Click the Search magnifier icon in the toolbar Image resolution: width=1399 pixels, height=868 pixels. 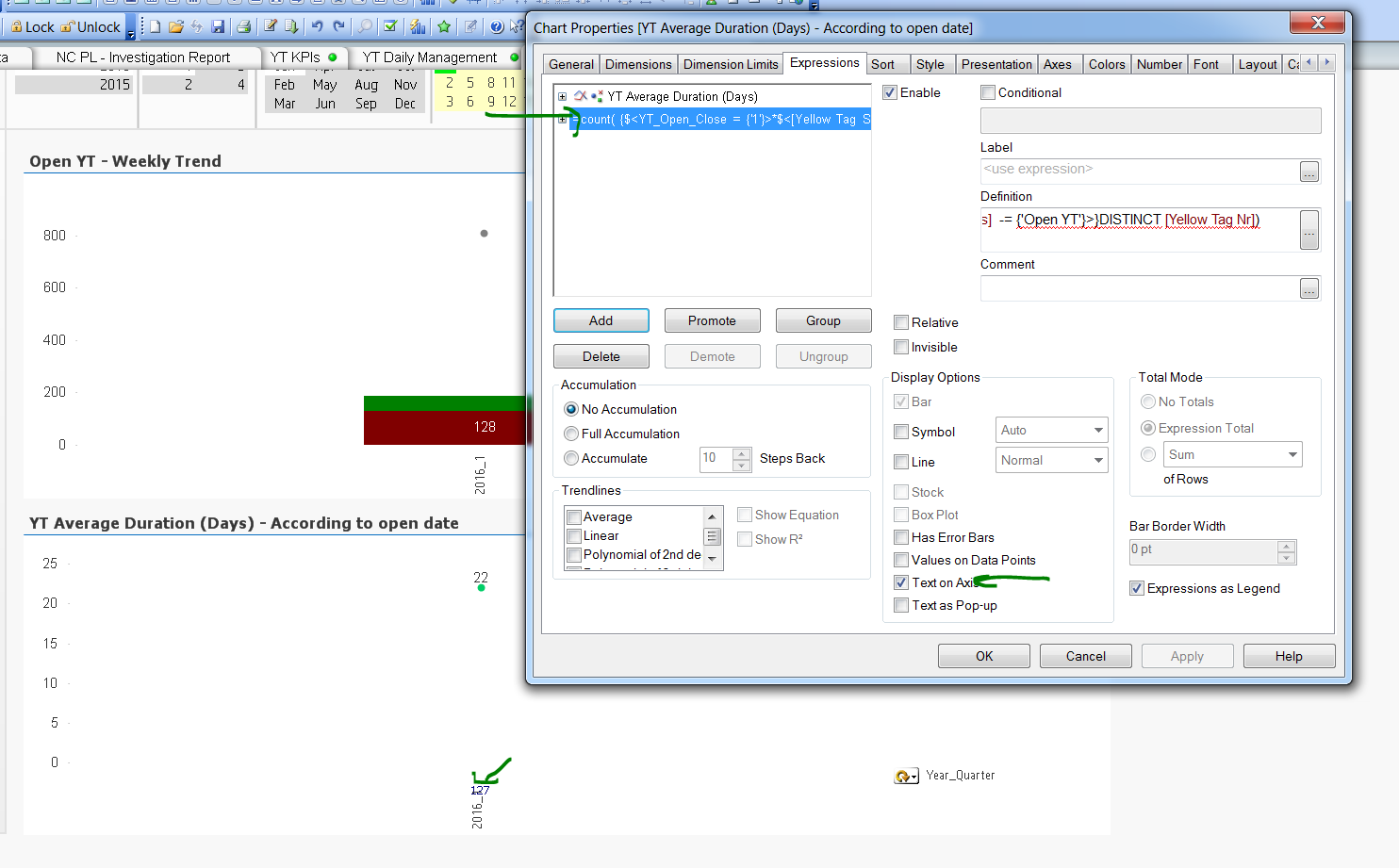[x=365, y=26]
